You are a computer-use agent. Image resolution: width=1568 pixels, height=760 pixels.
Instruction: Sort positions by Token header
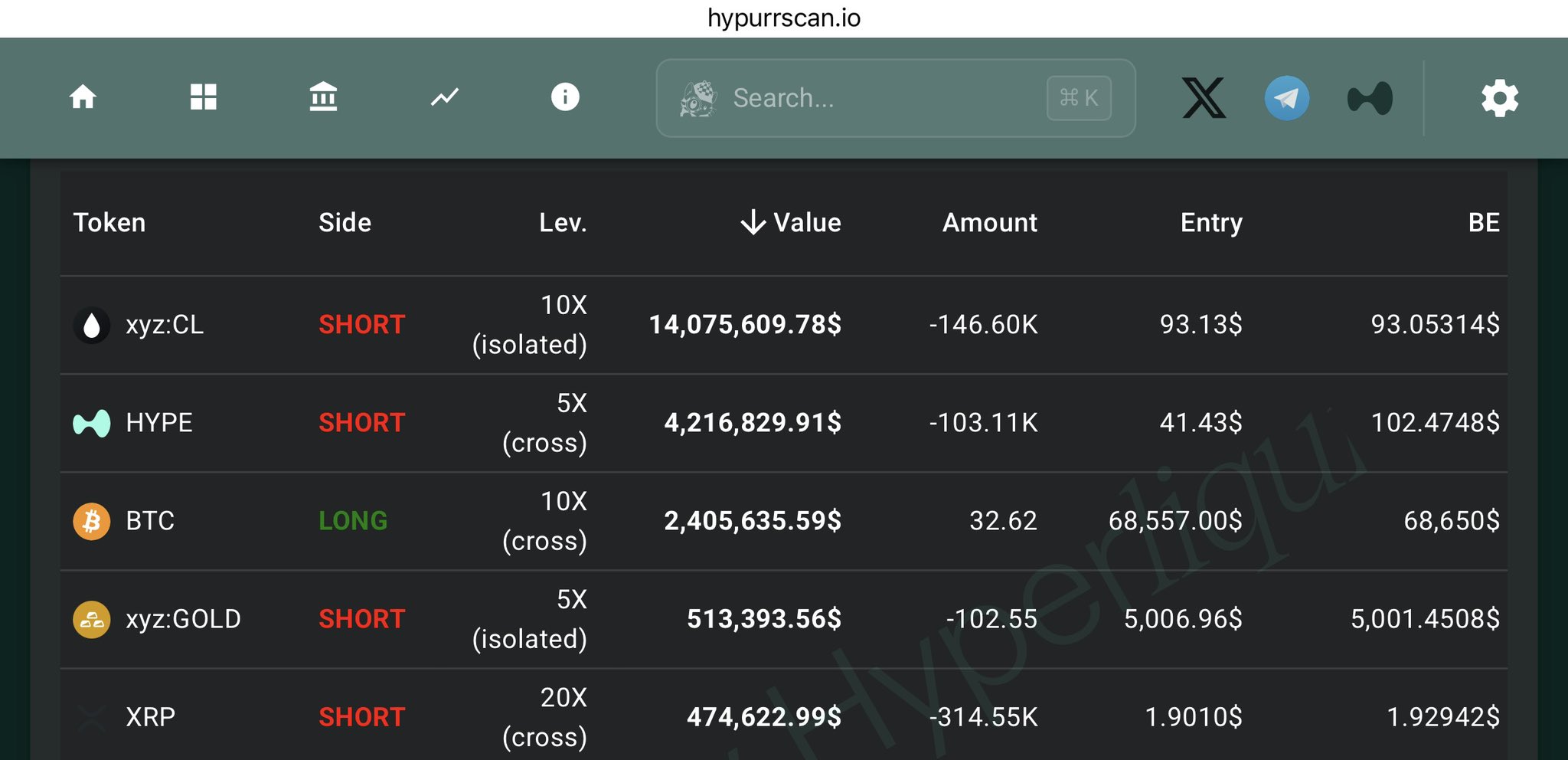tap(109, 222)
